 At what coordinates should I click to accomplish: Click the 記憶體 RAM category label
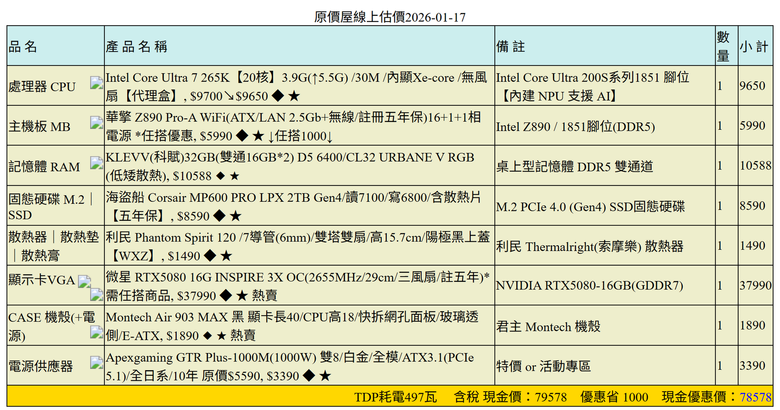pos(44,167)
